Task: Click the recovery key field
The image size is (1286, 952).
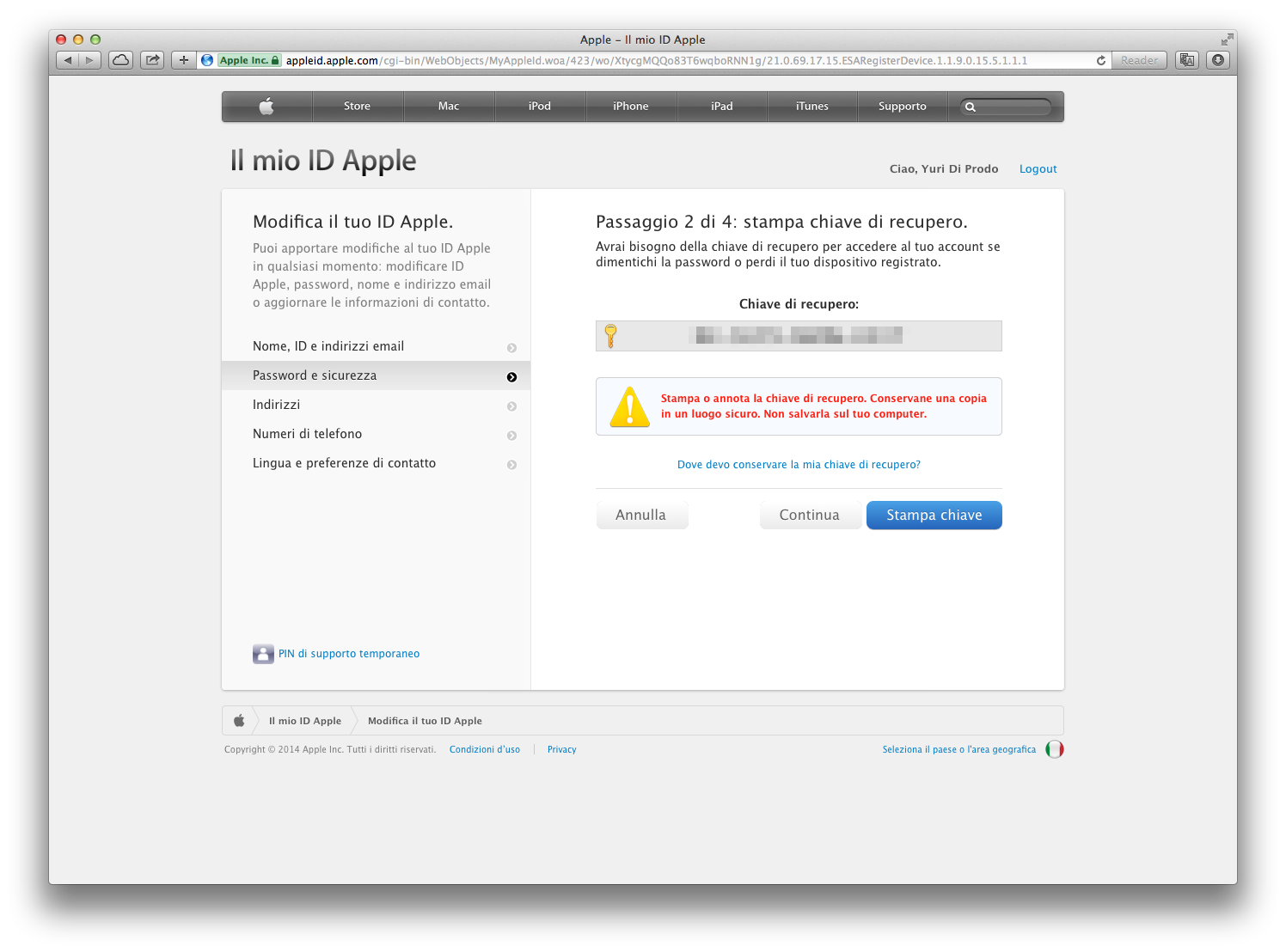Action: [x=799, y=336]
